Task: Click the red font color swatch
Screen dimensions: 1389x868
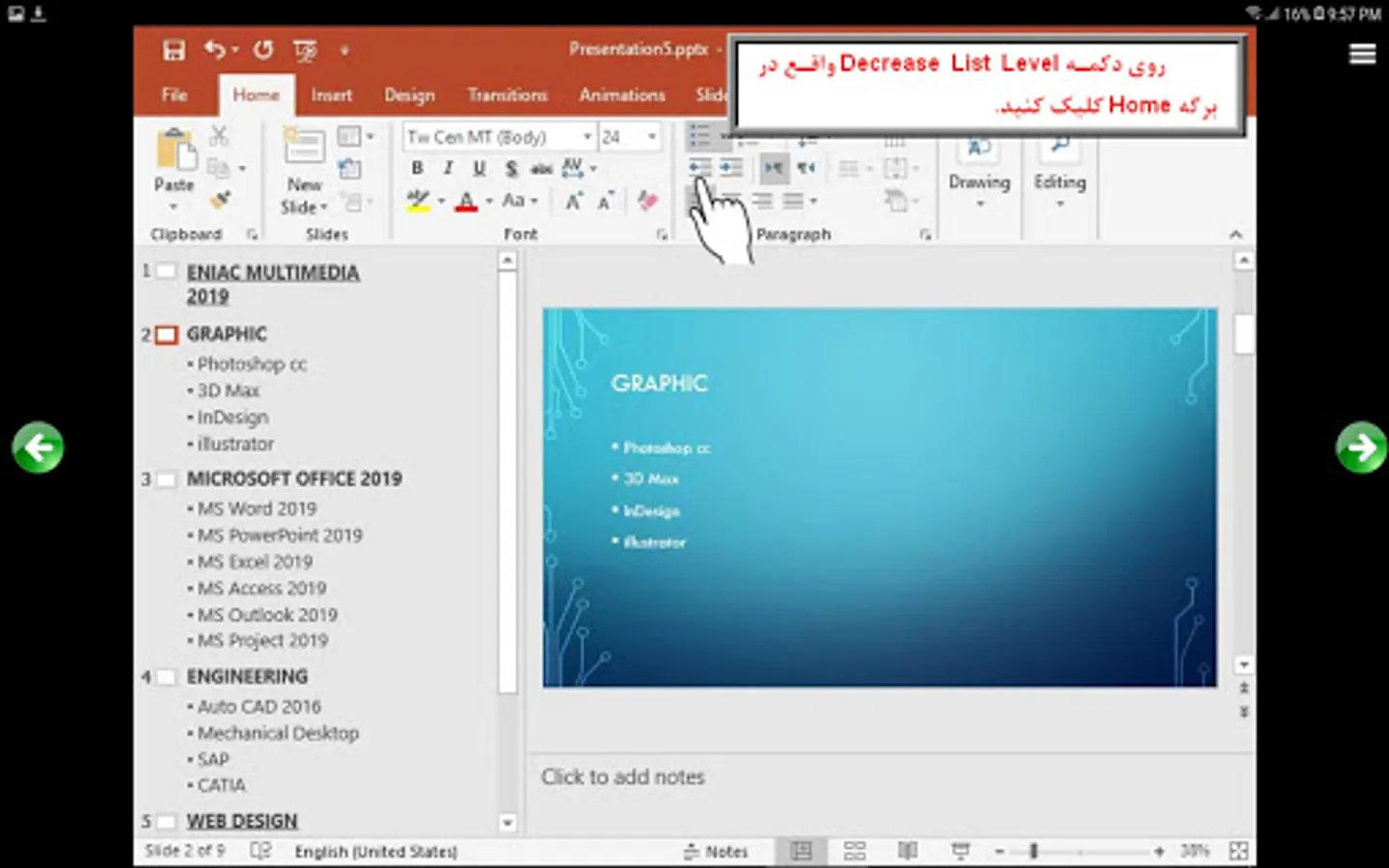Action: point(467,201)
